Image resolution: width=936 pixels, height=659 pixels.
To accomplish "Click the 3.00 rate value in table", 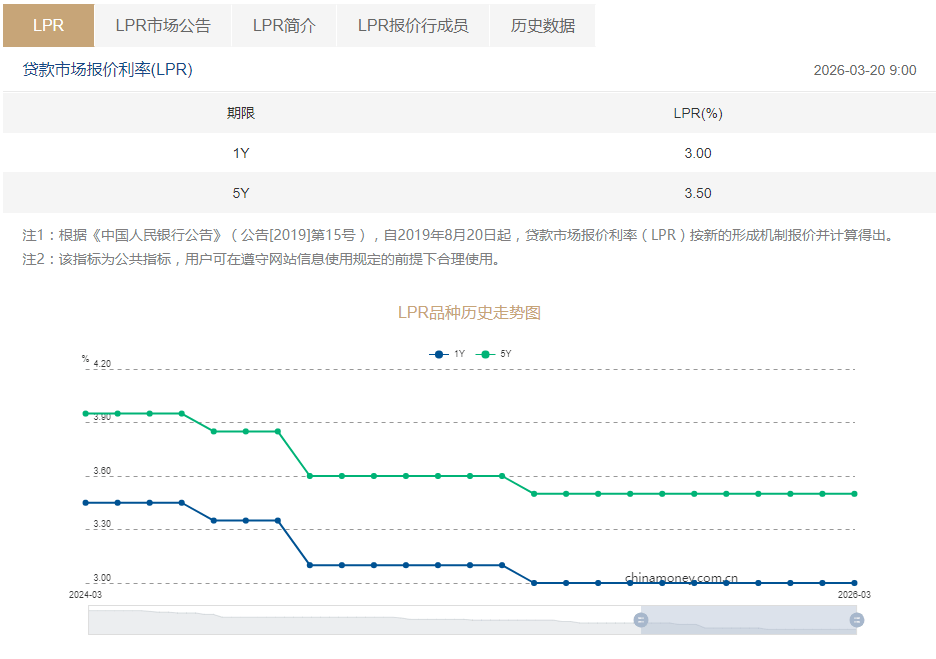I will 698,153.
